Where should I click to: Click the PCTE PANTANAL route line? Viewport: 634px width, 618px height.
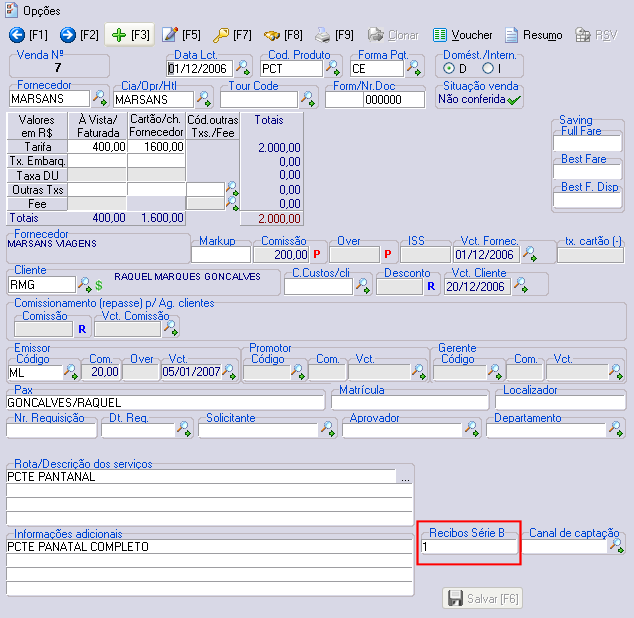tap(201, 477)
